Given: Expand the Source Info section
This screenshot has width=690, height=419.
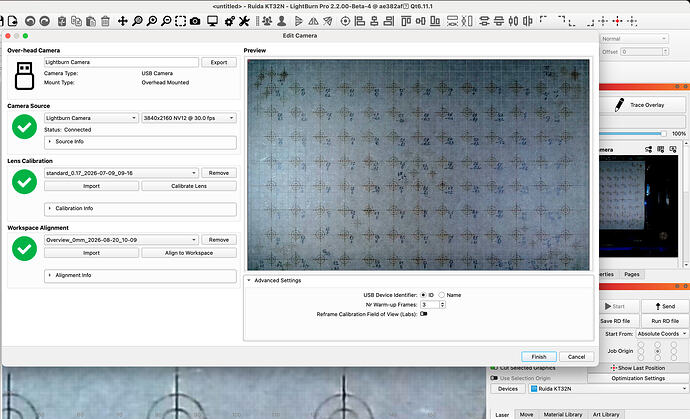Looking at the screenshot, I should [140, 142].
